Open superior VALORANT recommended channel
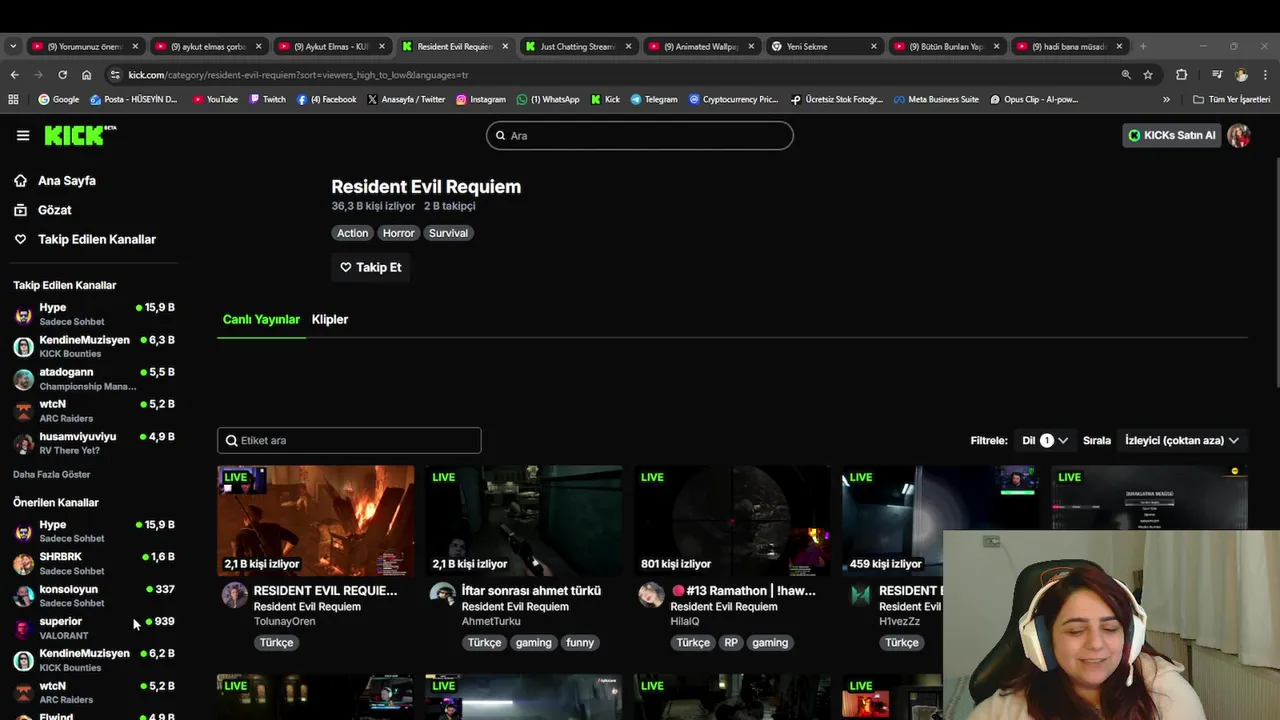 (94, 628)
